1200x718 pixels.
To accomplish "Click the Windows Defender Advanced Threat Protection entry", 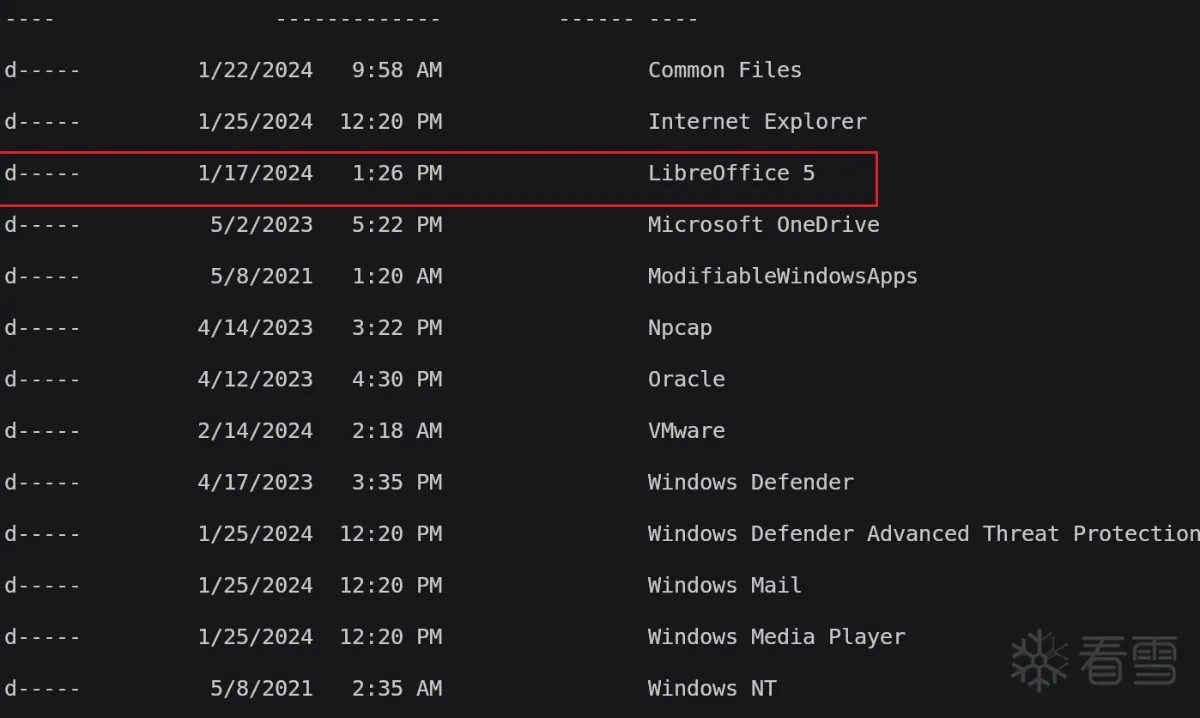I will pos(922,534).
